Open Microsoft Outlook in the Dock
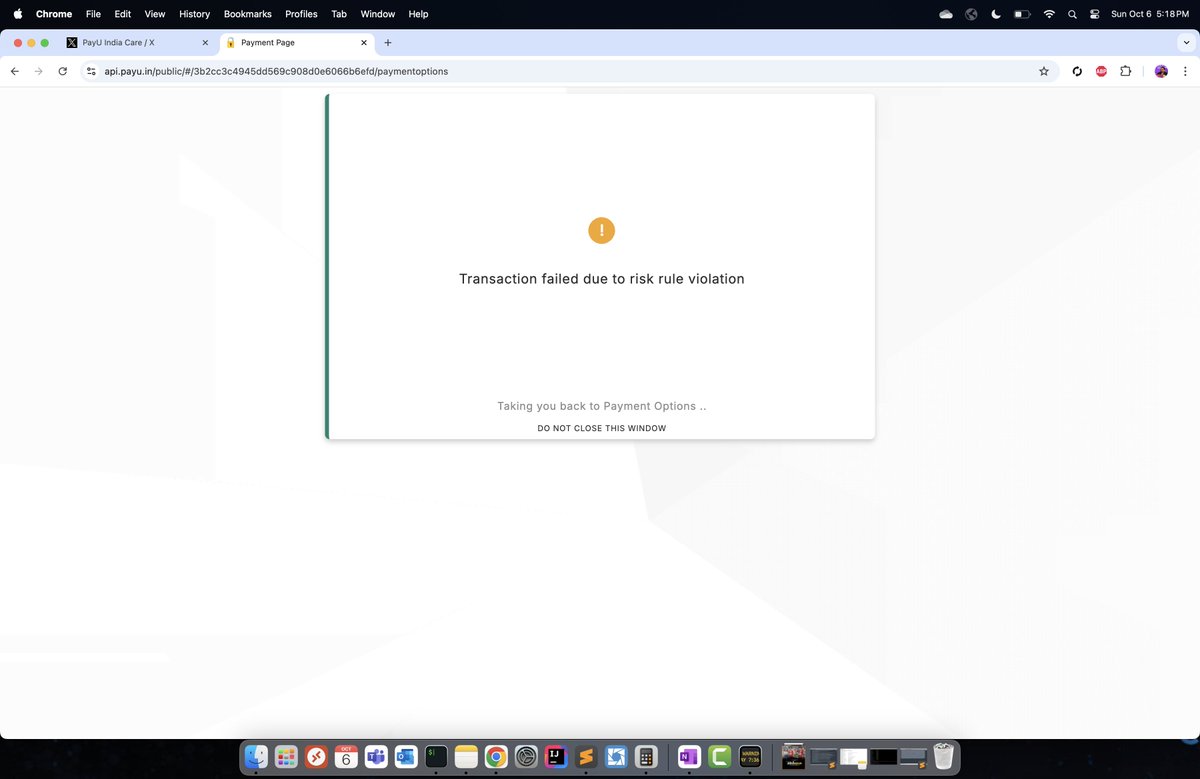This screenshot has height=779, width=1200. 406,757
